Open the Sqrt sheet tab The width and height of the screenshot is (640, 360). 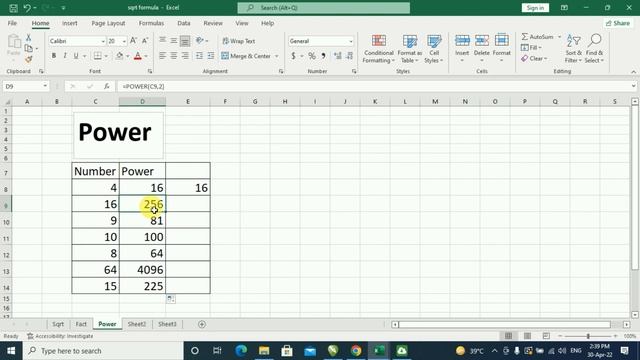pos(58,324)
